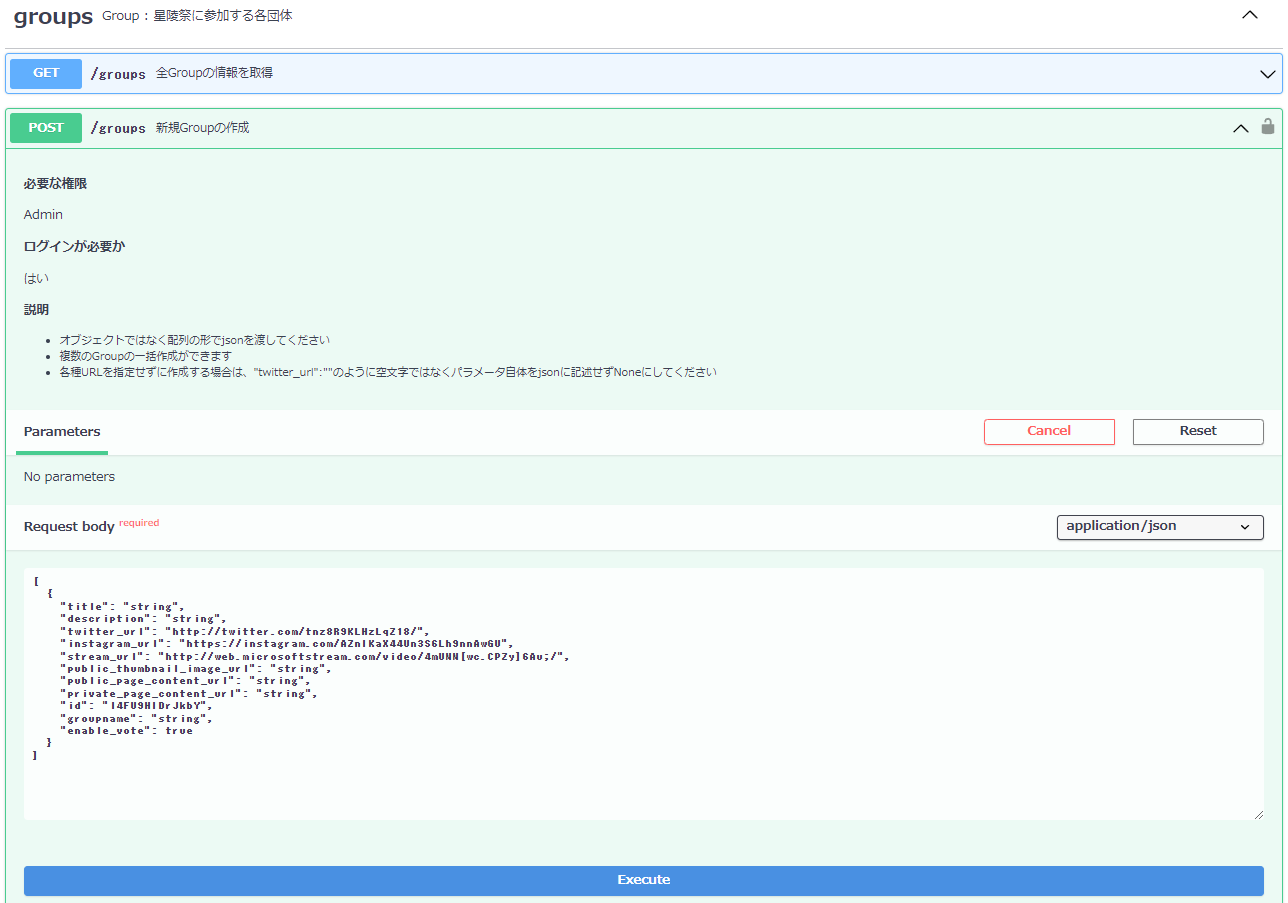This screenshot has width=1288, height=903.
Task: Click inside the request body JSON editor
Action: click(644, 694)
